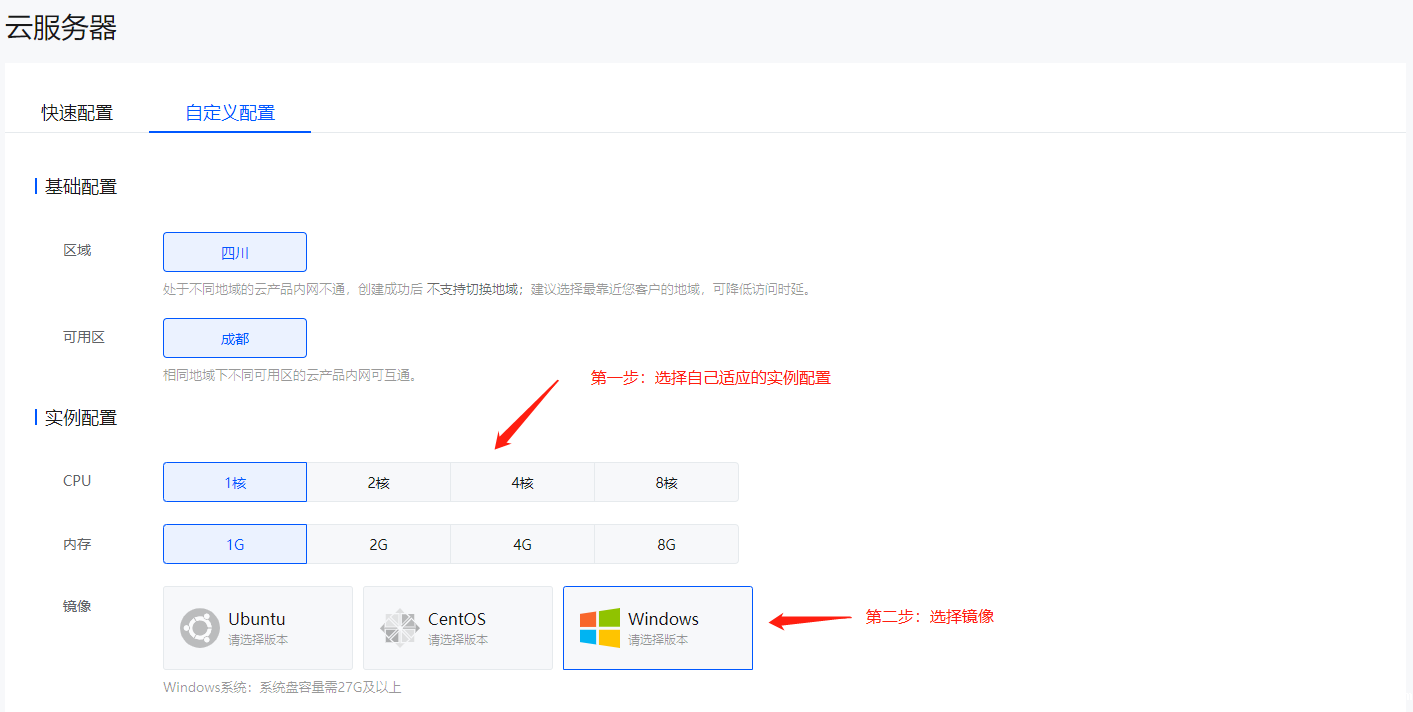
Task: Select 1G memory
Action: (x=234, y=543)
